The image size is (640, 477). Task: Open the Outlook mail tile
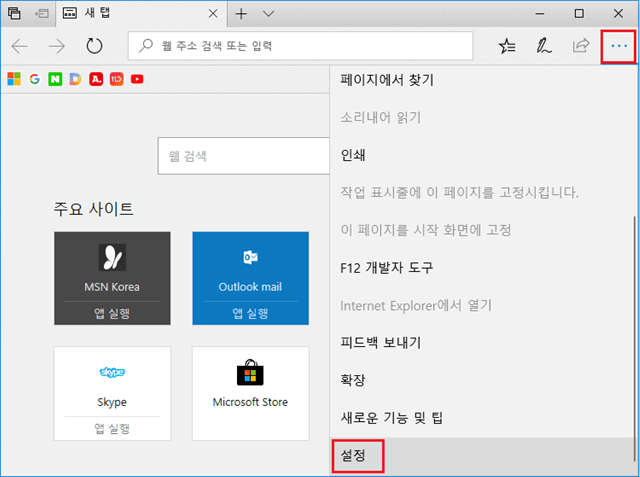pos(251,266)
